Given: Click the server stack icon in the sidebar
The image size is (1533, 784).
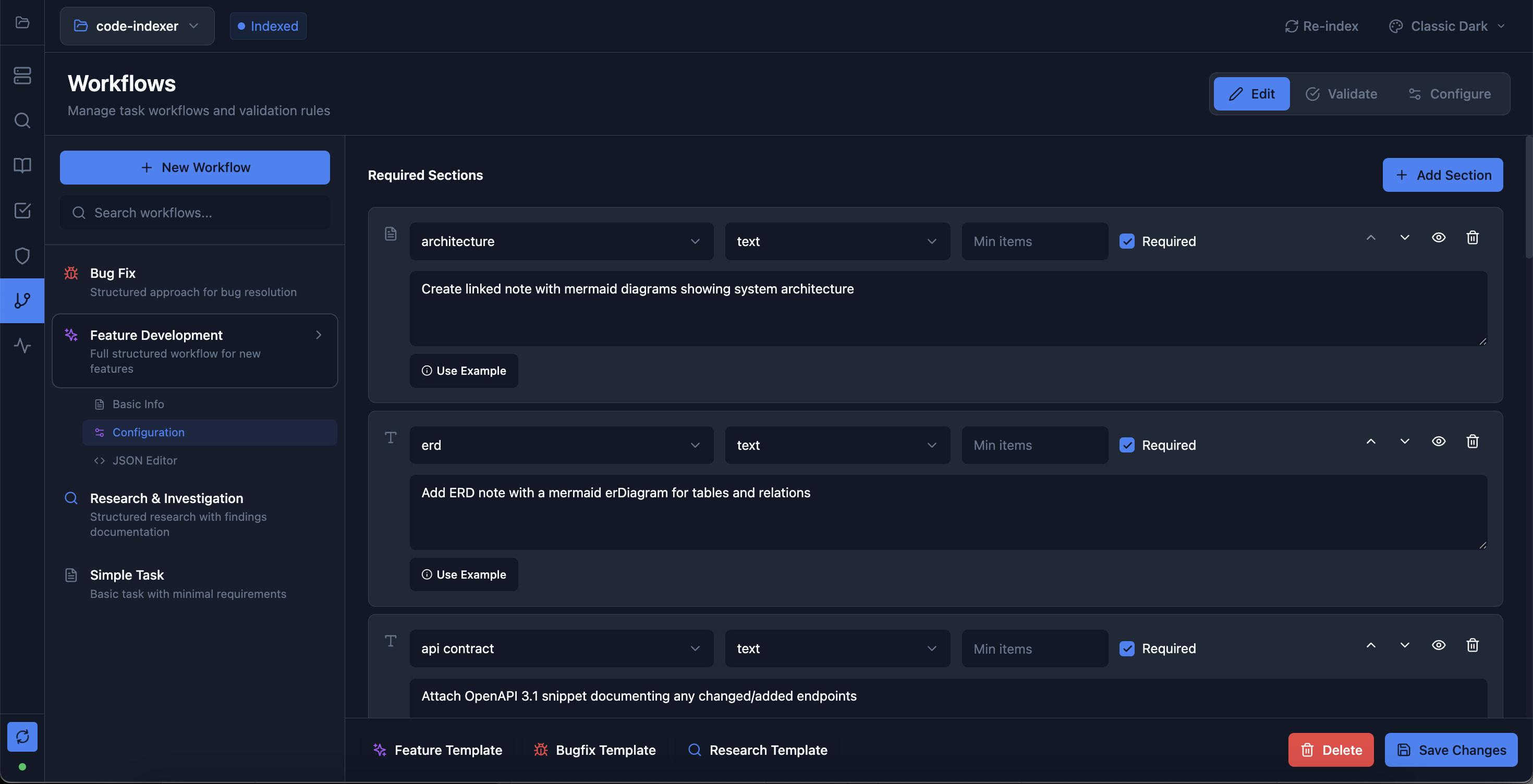Looking at the screenshot, I should click(22, 76).
